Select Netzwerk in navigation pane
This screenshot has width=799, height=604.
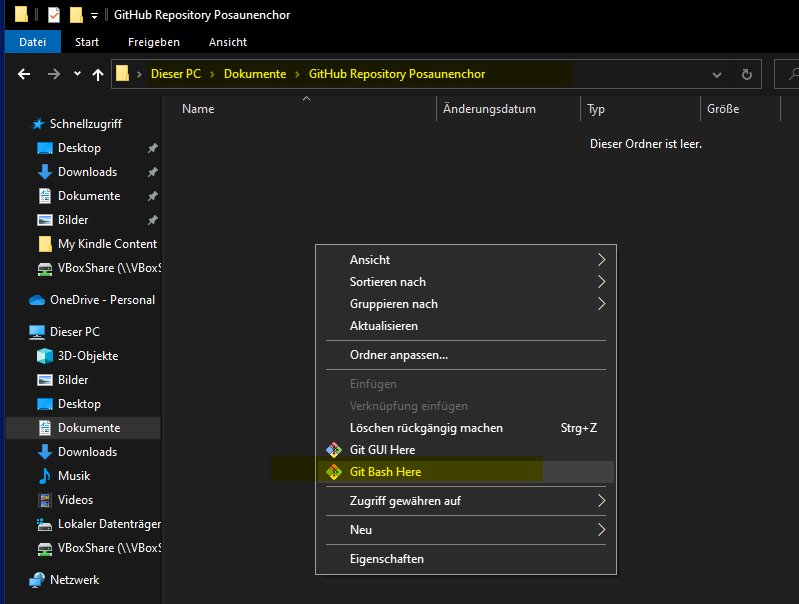tap(74, 580)
